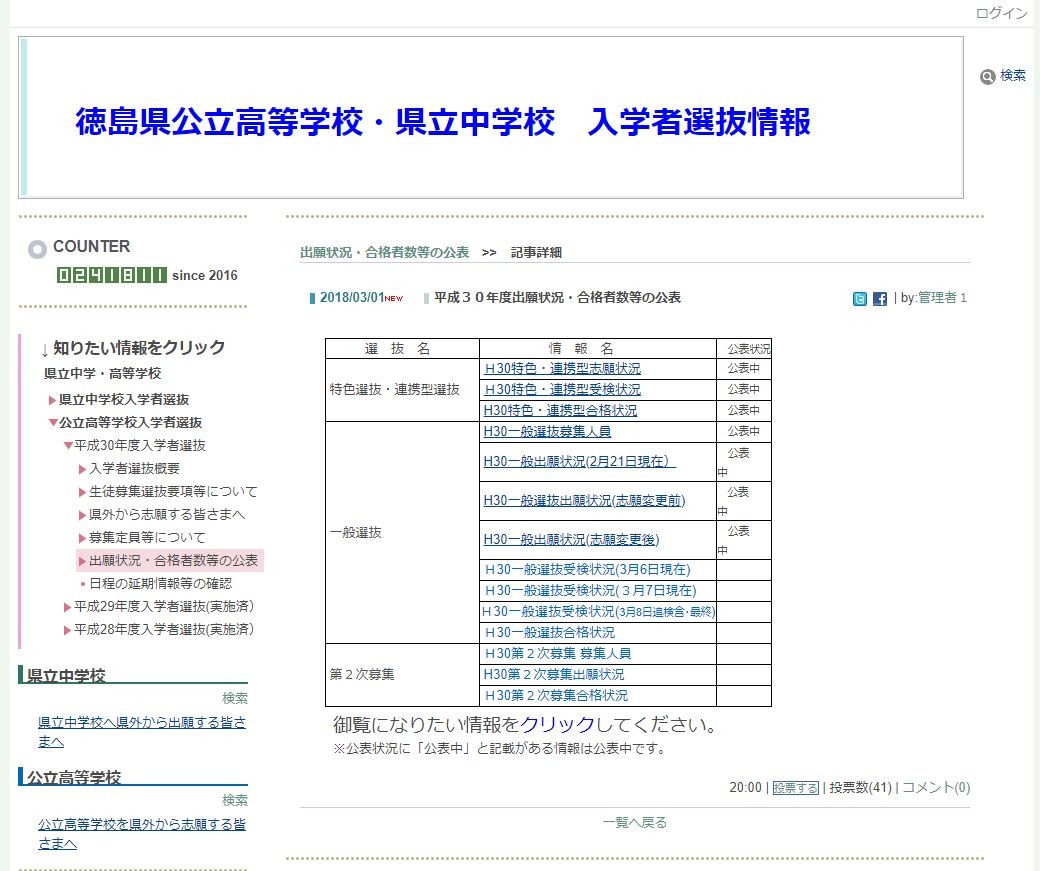Click the 2018/03/01 article date
This screenshot has width=1040, height=871.
[x=352, y=297]
